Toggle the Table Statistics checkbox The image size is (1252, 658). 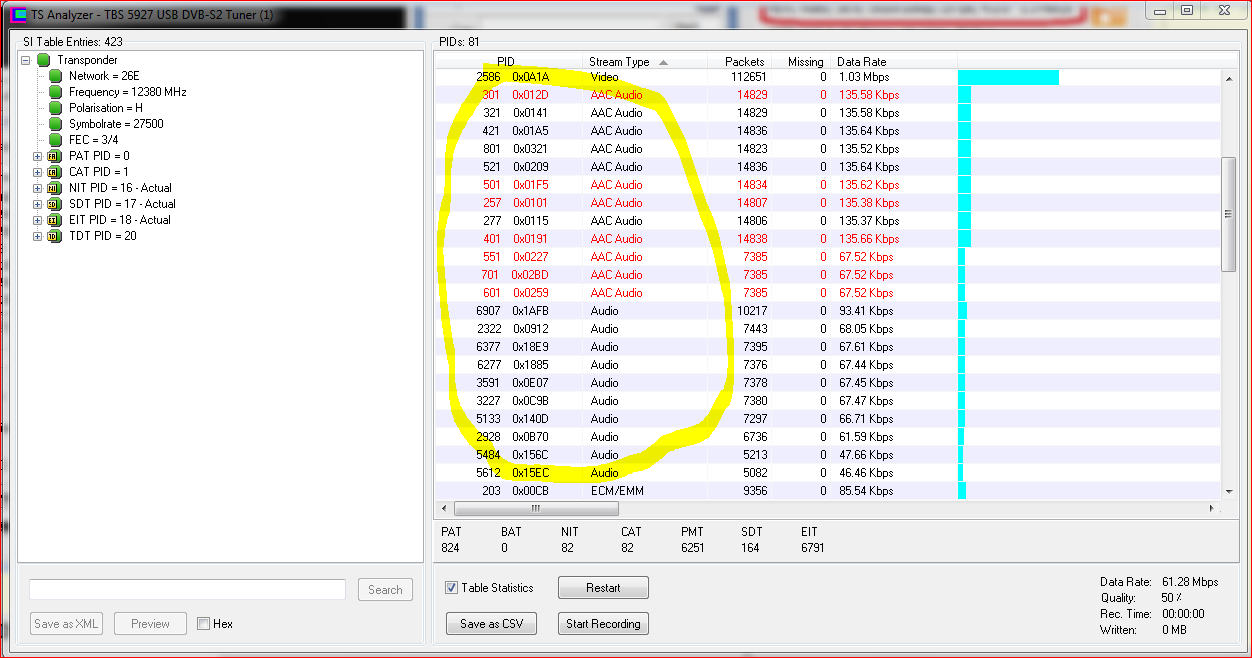click(452, 588)
